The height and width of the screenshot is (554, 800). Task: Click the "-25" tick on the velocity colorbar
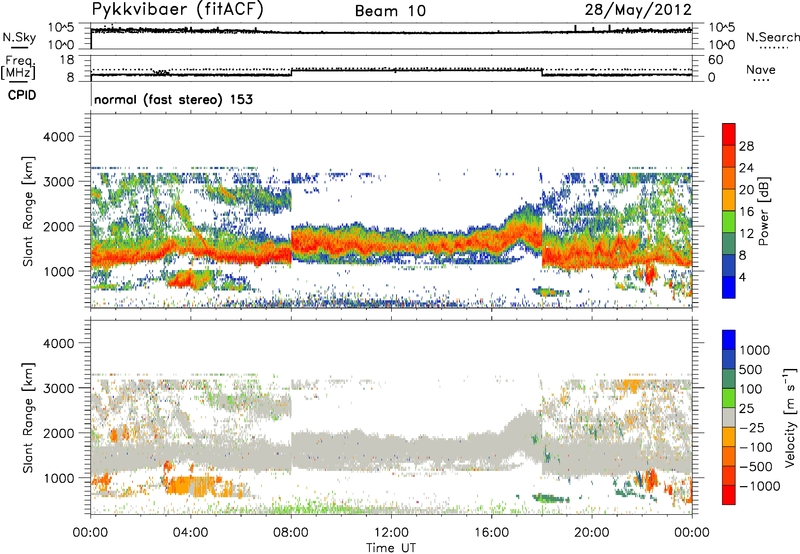coord(752,427)
